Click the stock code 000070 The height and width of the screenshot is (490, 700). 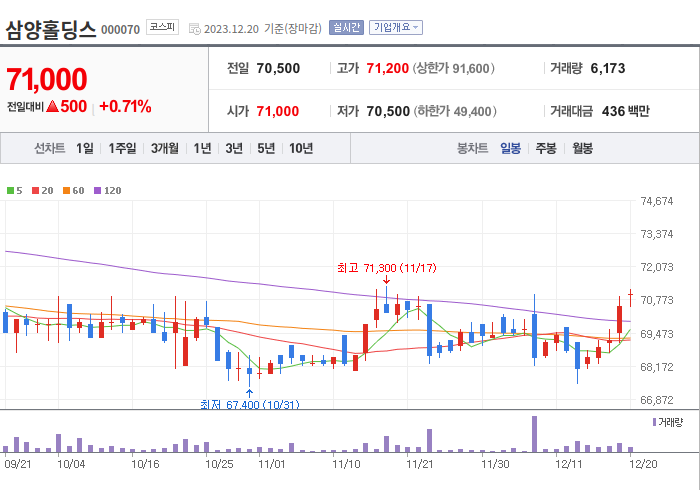121,30
